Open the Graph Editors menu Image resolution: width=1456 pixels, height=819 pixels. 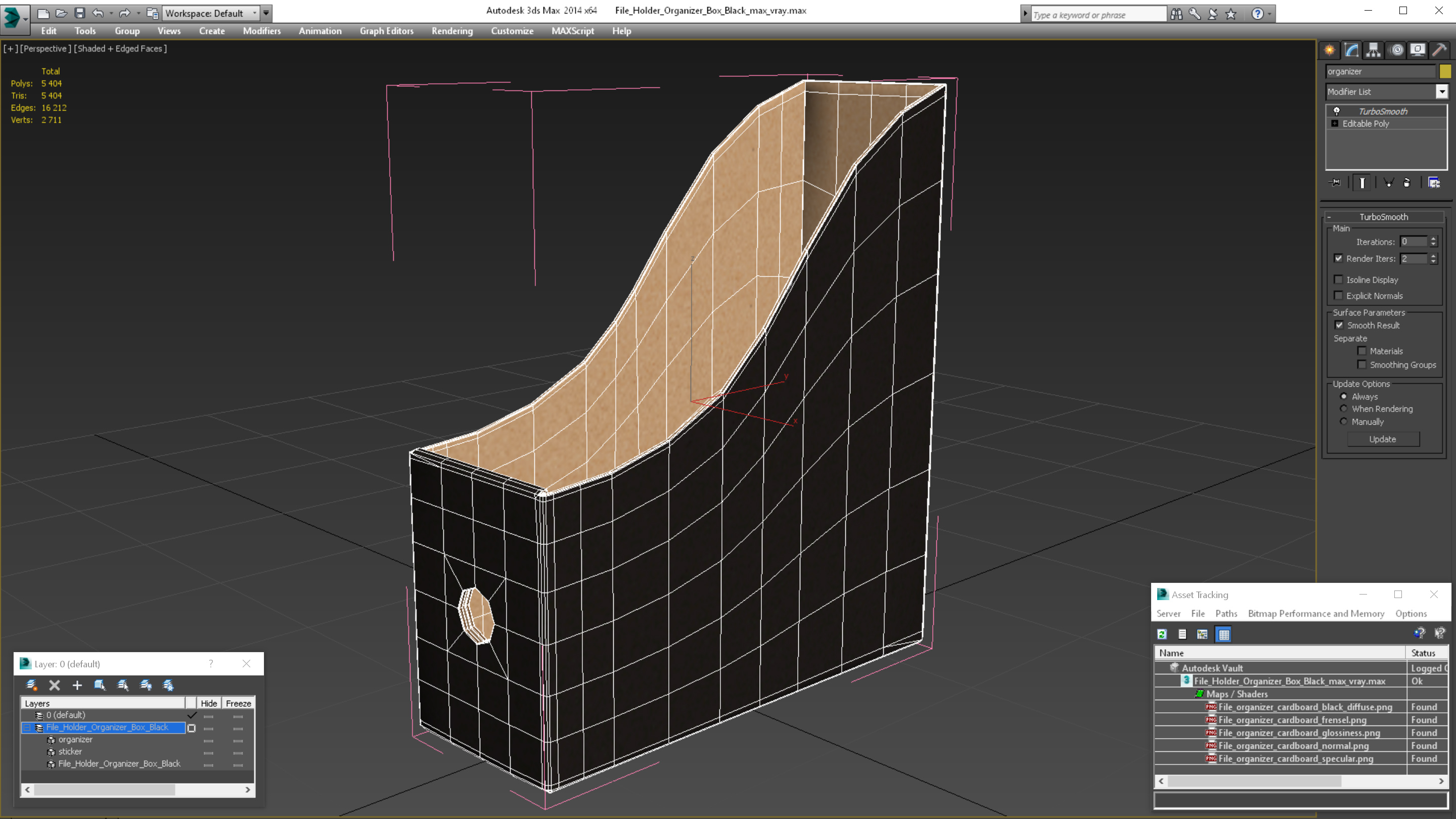[x=387, y=31]
